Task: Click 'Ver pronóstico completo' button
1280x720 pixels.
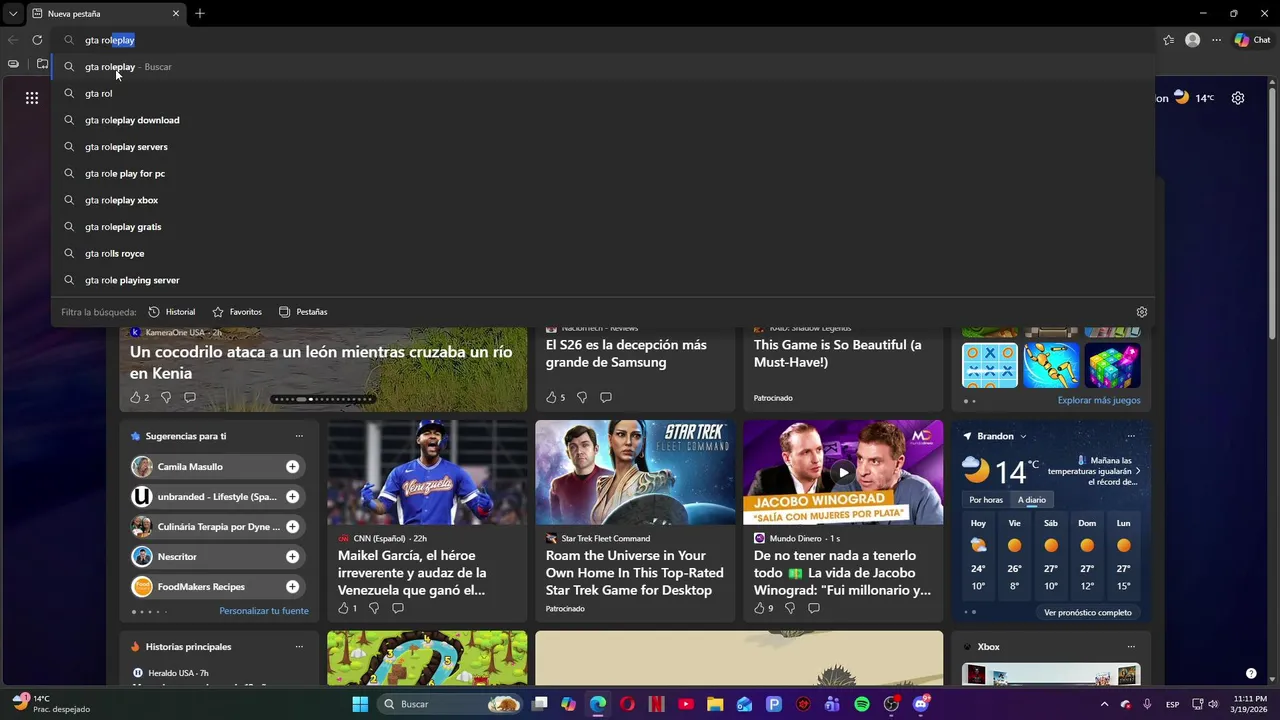Action: pyautogui.click(x=1088, y=612)
